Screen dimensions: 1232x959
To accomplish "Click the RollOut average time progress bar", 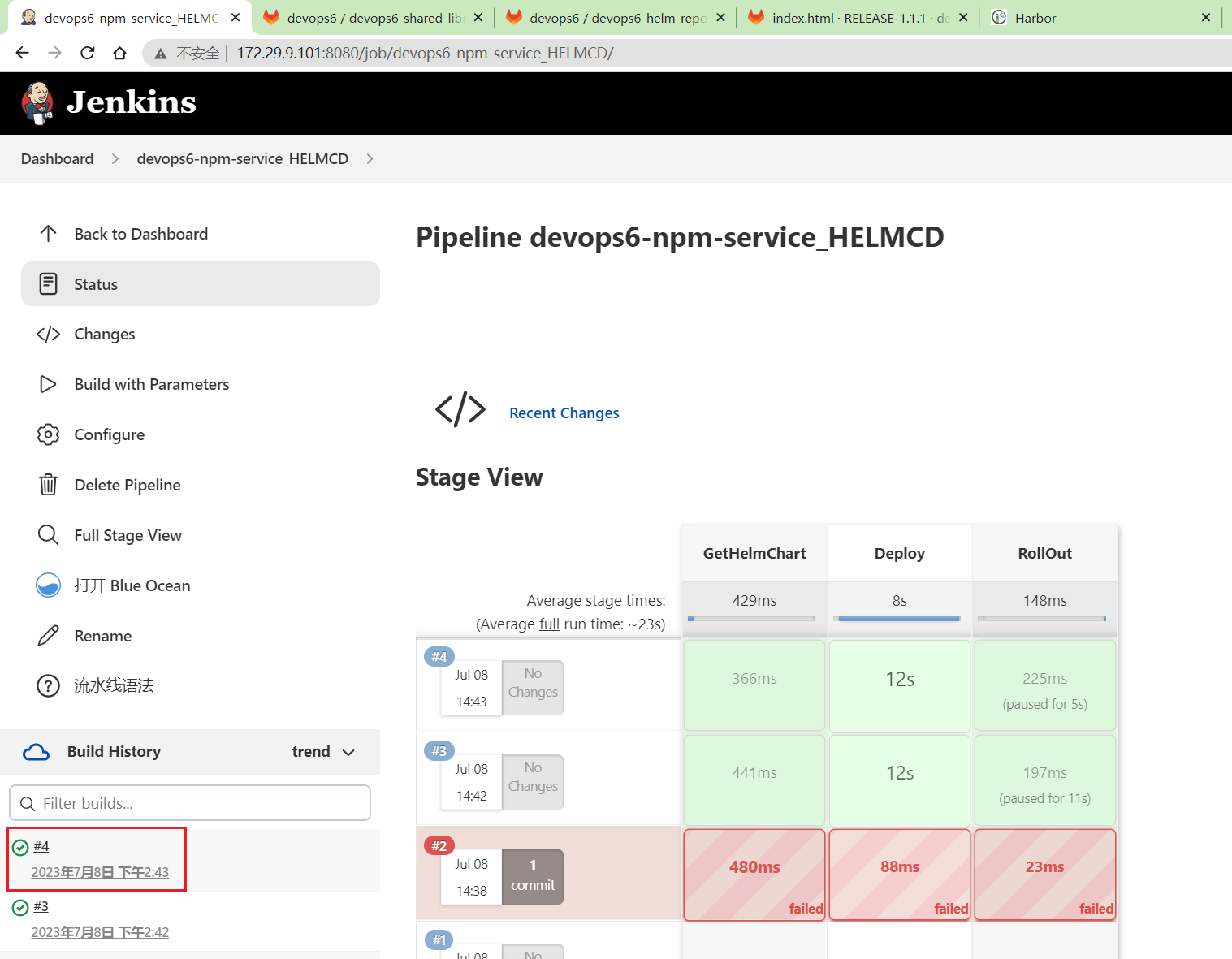I will [x=1042, y=619].
